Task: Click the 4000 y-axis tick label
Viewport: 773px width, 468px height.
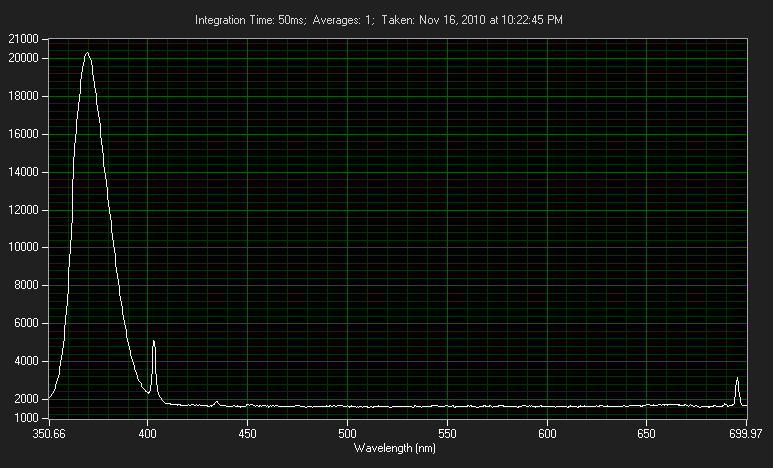Action: (x=26, y=361)
